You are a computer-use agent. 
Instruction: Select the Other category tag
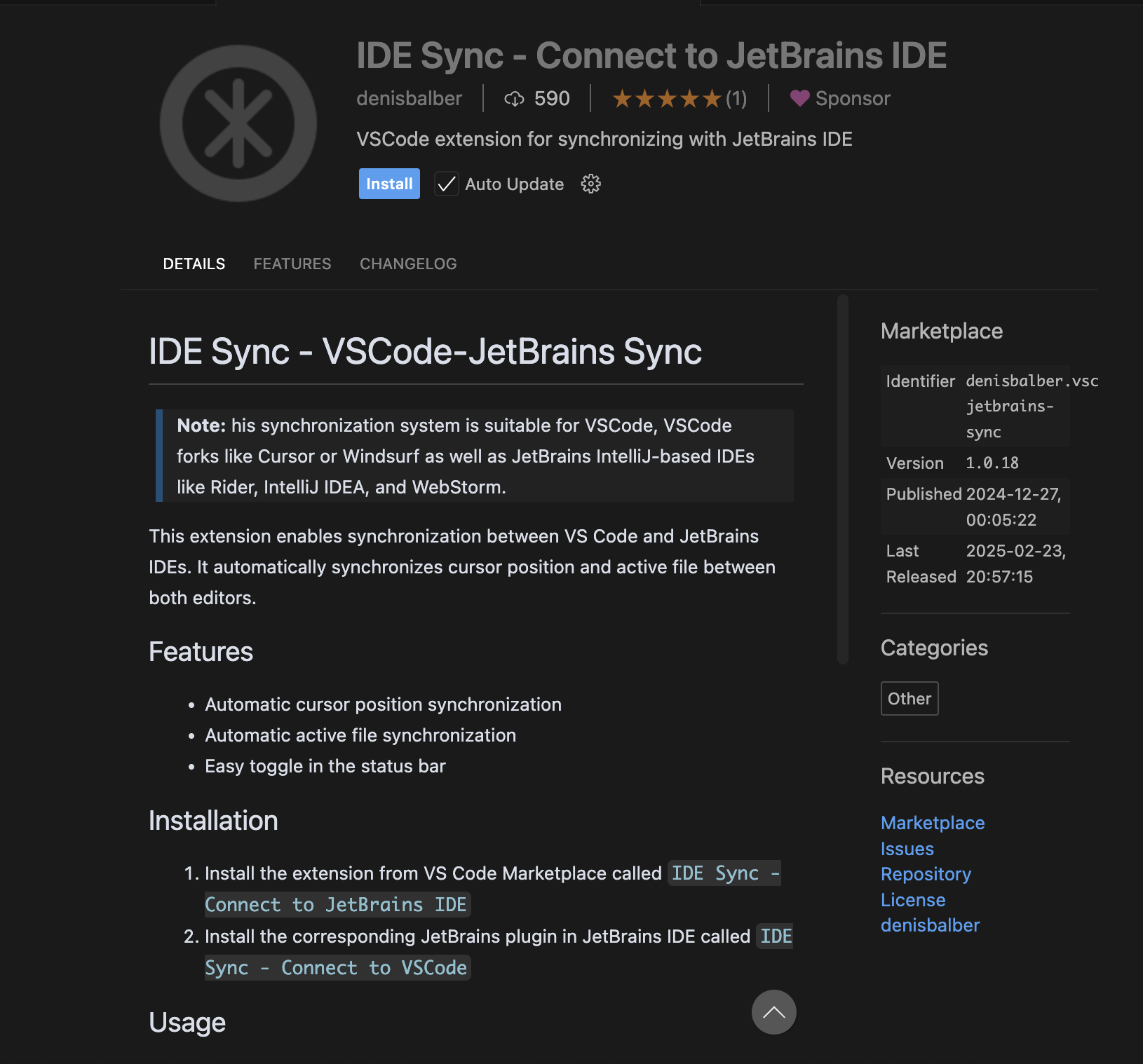[909, 699]
